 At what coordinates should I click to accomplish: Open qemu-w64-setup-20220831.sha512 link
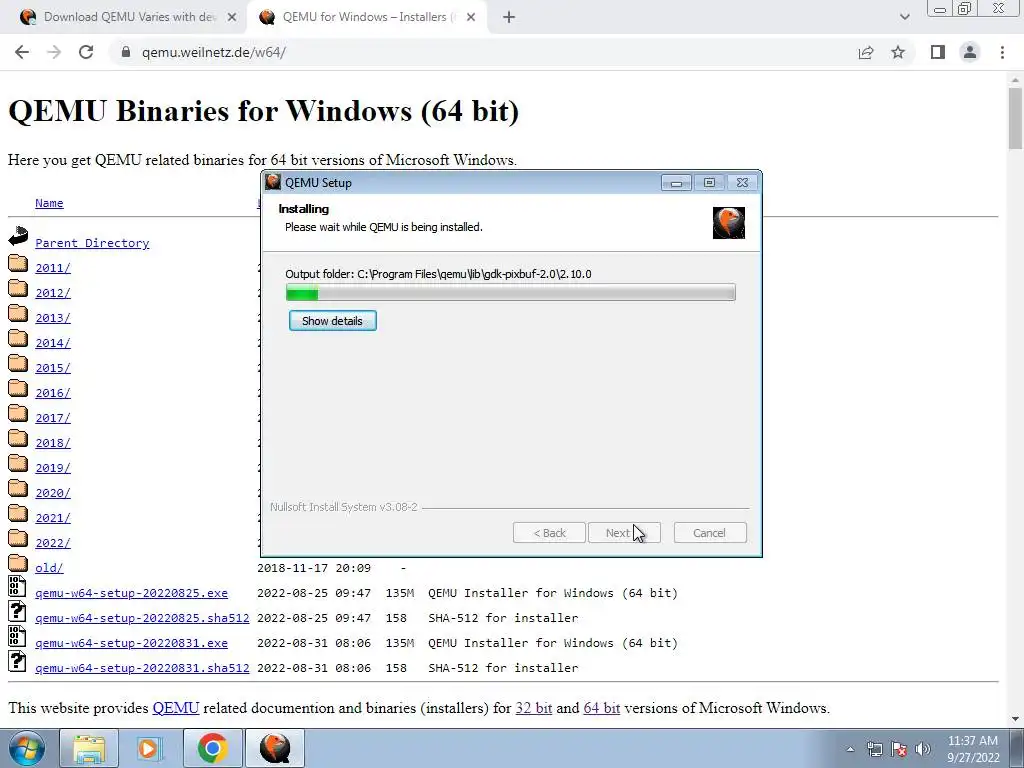point(142,668)
